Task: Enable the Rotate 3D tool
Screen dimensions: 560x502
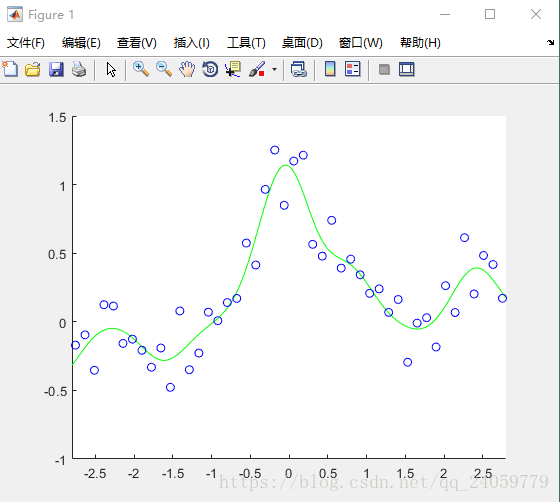Action: pyautogui.click(x=210, y=69)
